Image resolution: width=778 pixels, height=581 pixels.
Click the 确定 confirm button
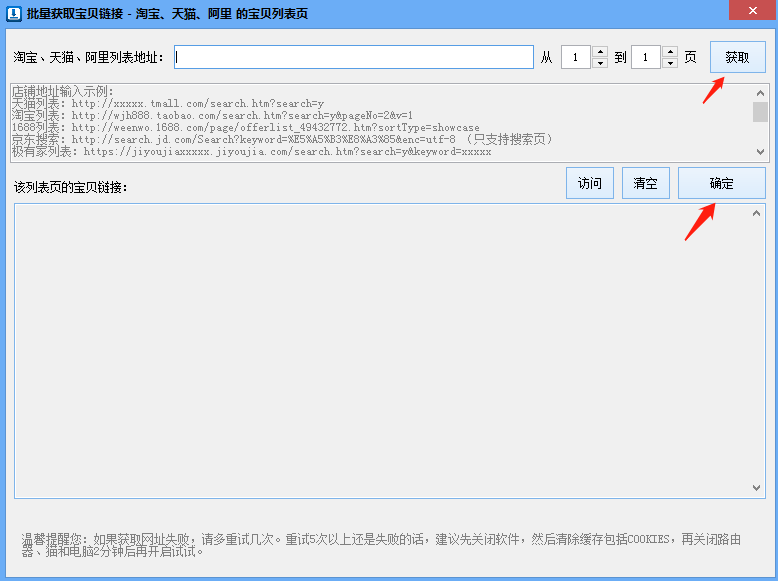pyautogui.click(x=721, y=183)
